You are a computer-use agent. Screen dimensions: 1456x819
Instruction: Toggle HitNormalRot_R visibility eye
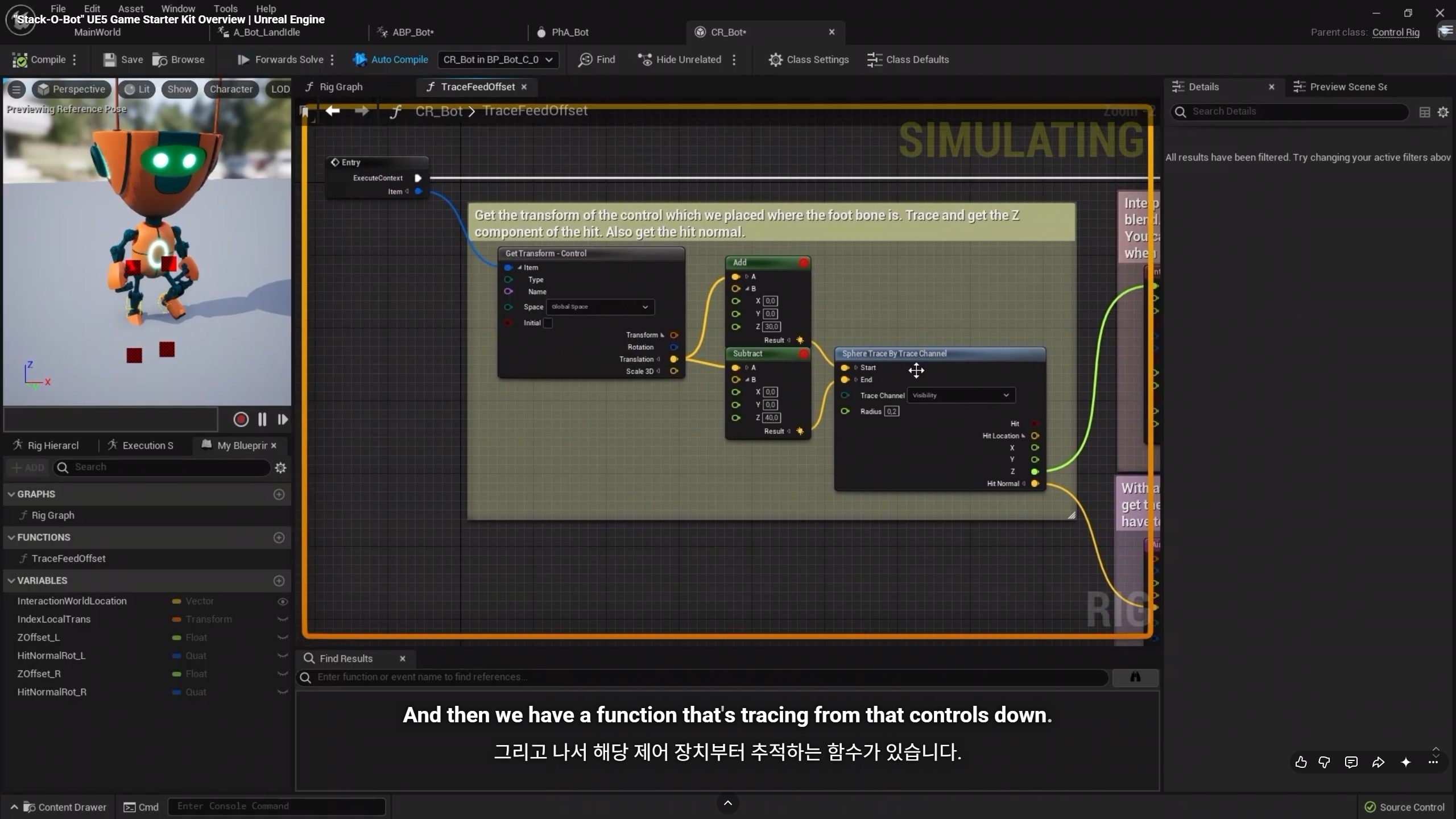pyautogui.click(x=282, y=692)
